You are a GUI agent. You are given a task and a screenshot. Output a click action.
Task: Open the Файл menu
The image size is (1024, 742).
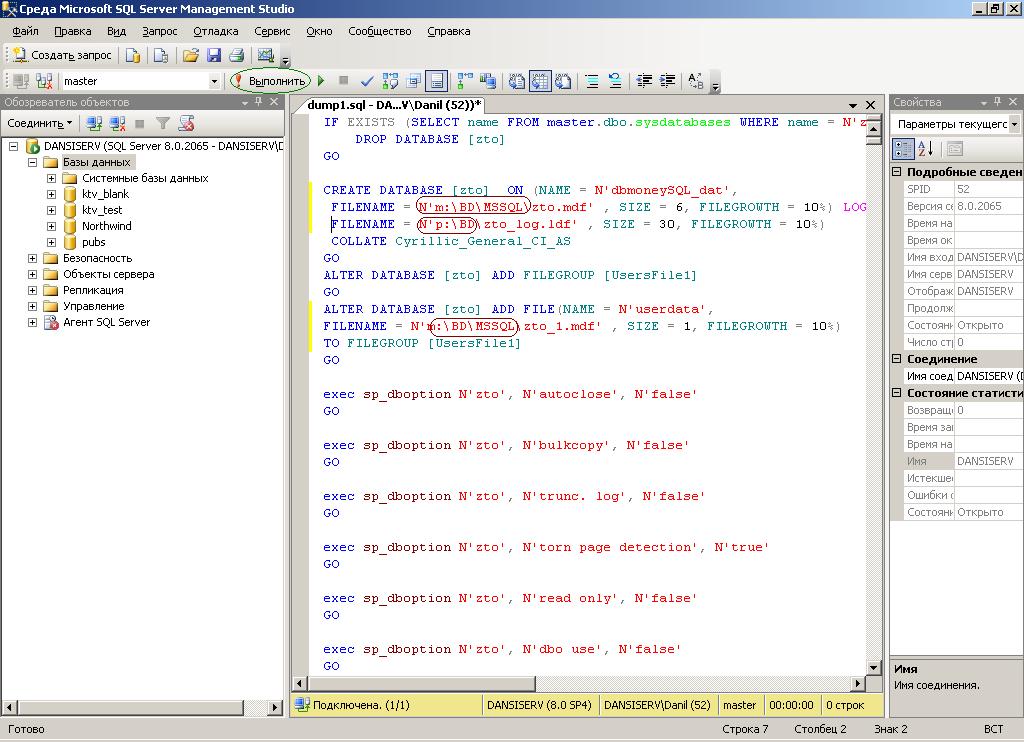tap(25, 31)
